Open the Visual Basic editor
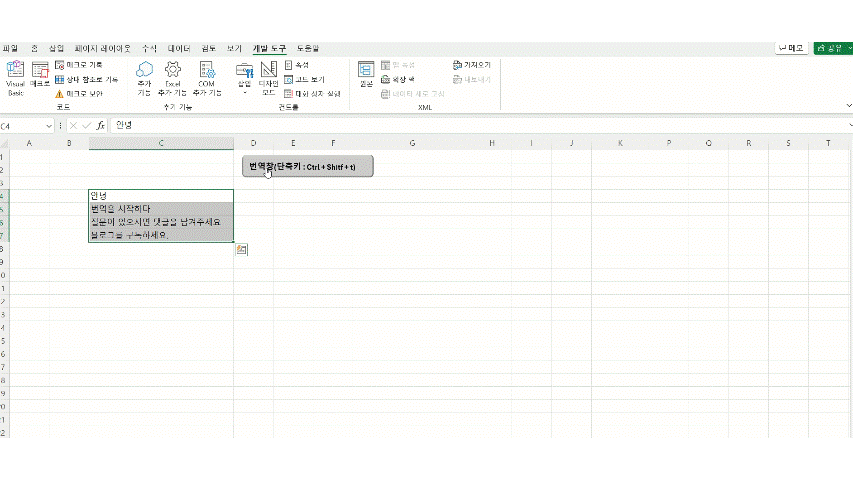Image resolution: width=853 pixels, height=480 pixels. tap(15, 79)
